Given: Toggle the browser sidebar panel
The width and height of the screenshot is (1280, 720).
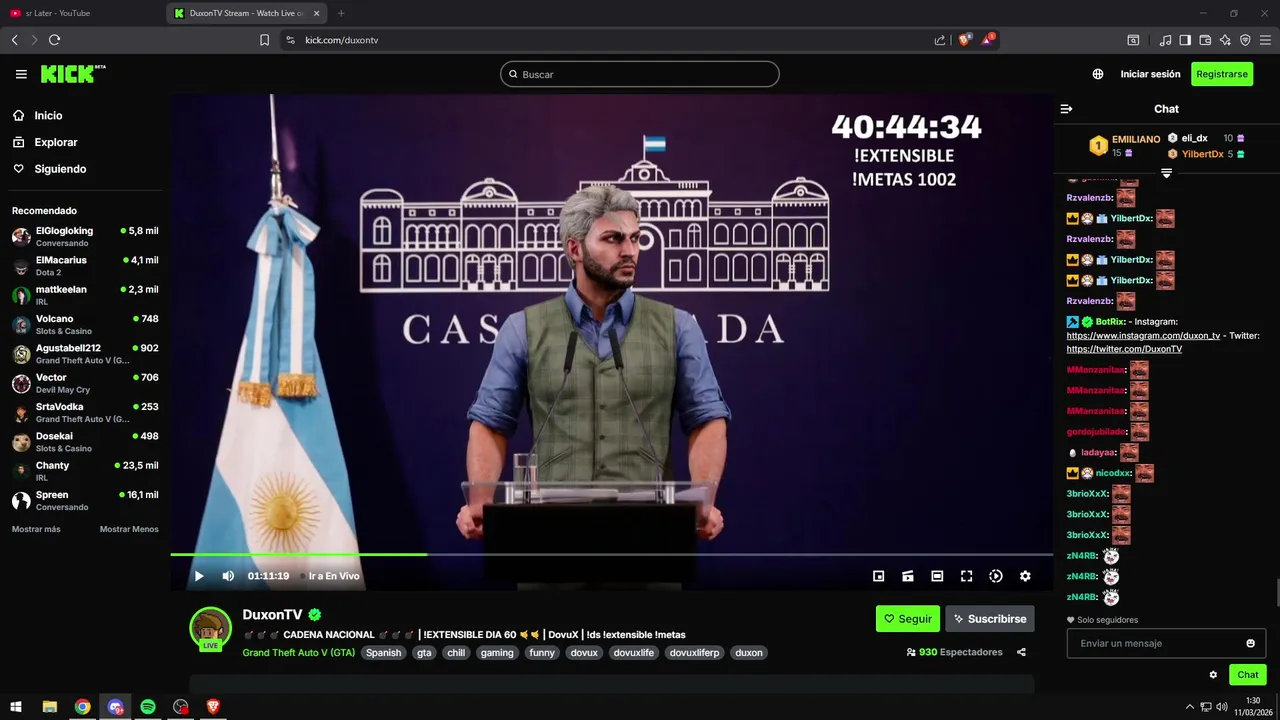Looking at the screenshot, I should (1185, 40).
